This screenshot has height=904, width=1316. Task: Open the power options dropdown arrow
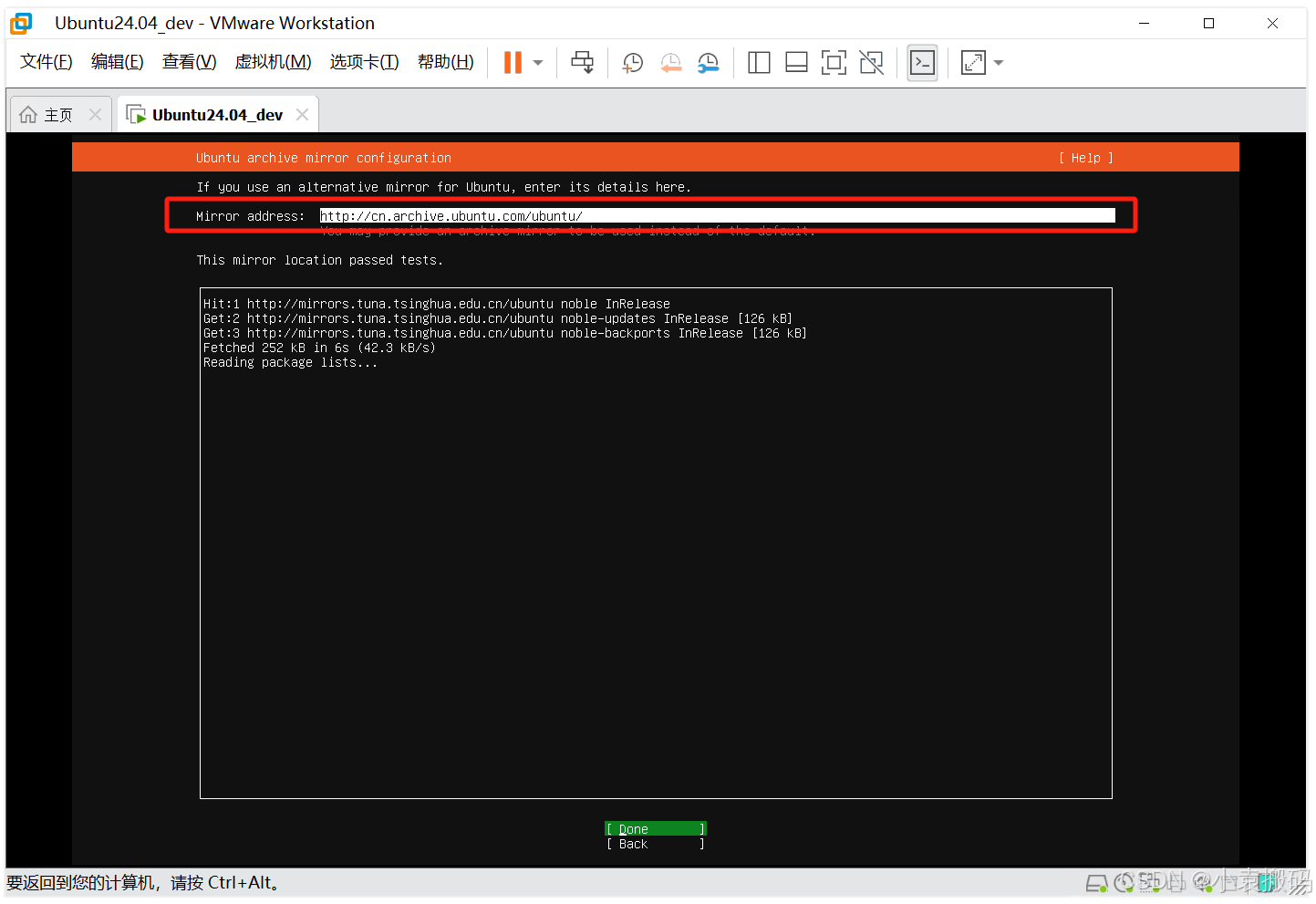pos(538,63)
